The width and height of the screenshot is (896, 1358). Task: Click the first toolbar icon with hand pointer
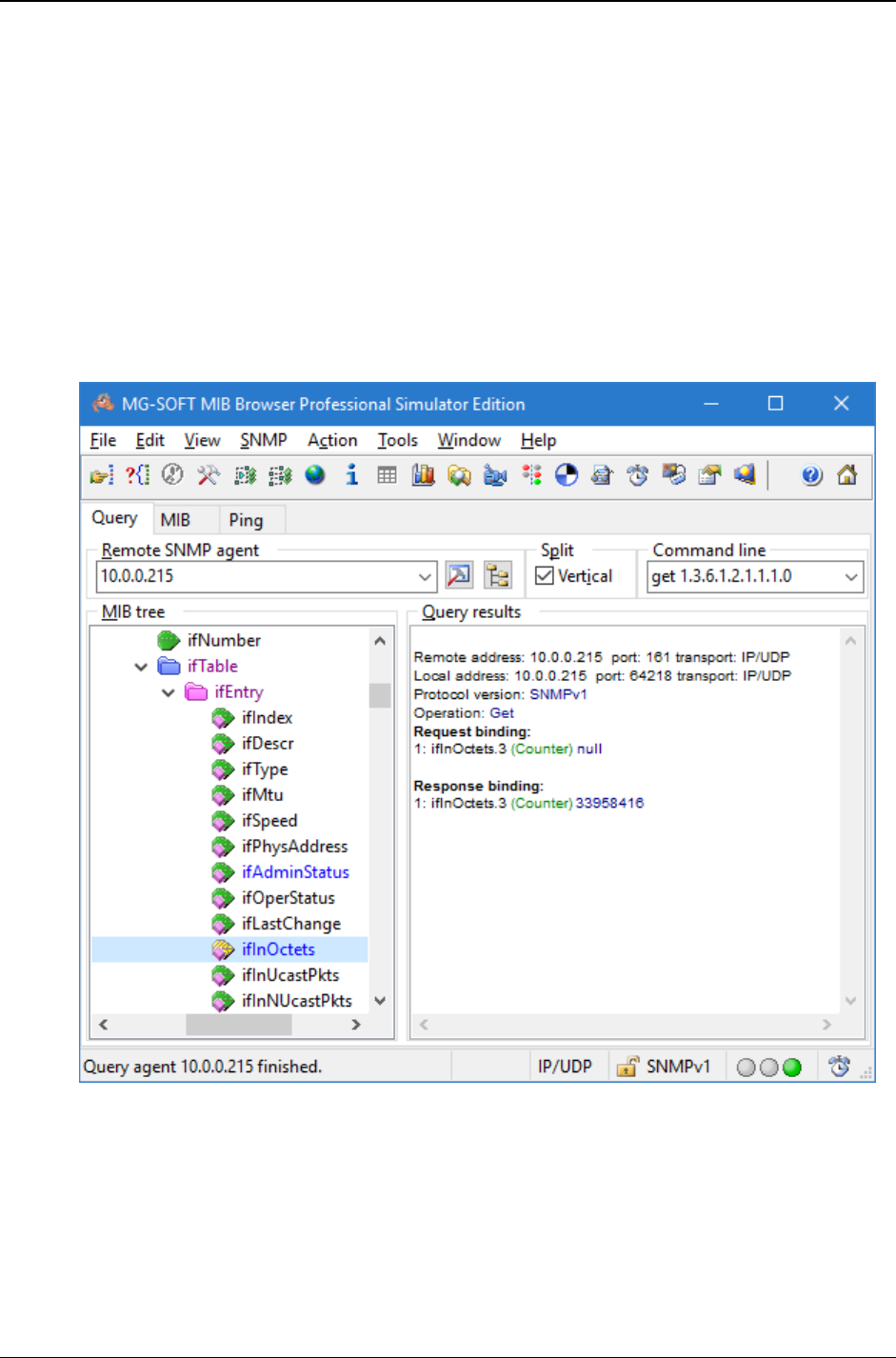point(102,474)
